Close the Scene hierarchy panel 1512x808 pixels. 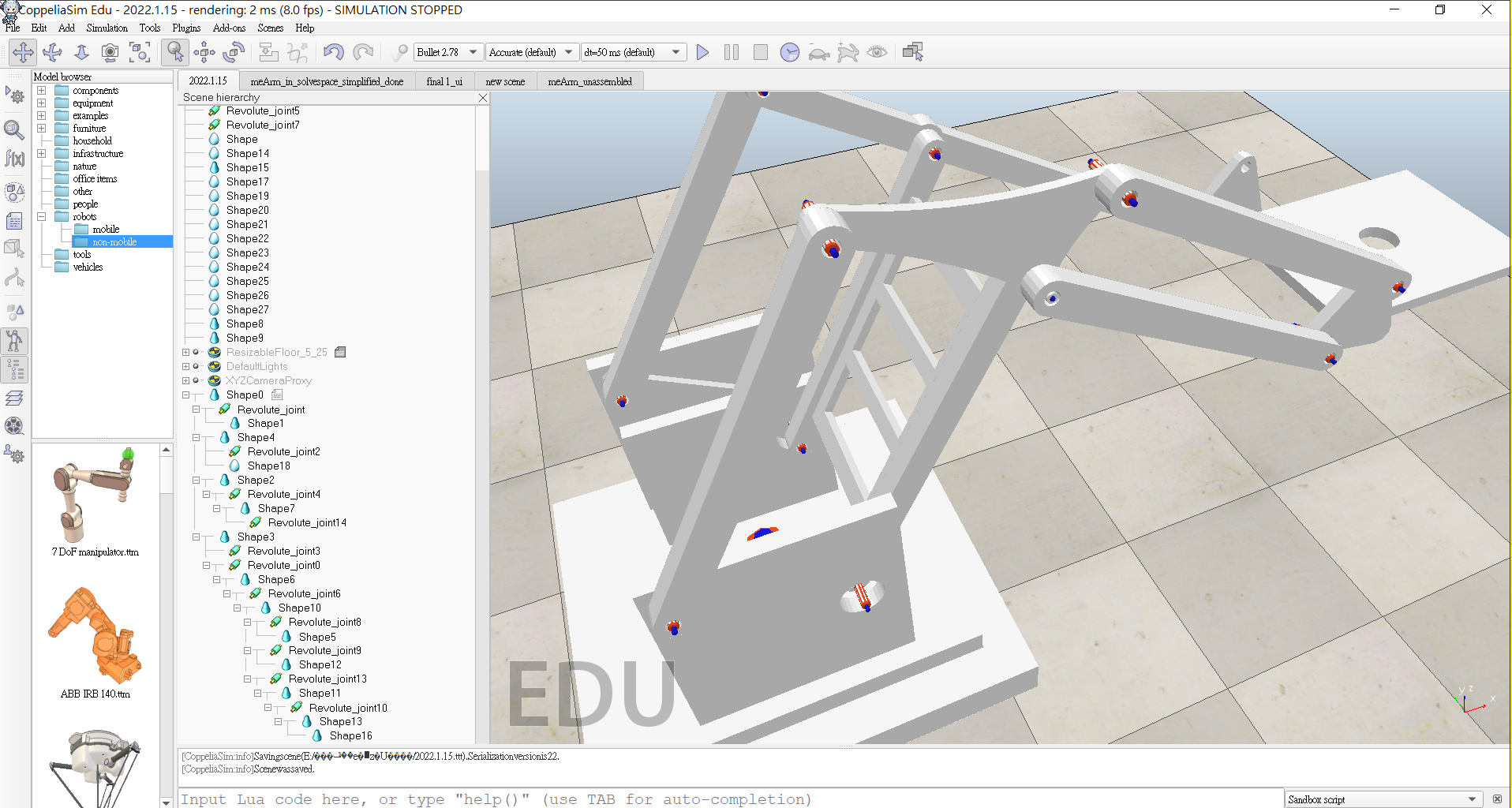483,98
